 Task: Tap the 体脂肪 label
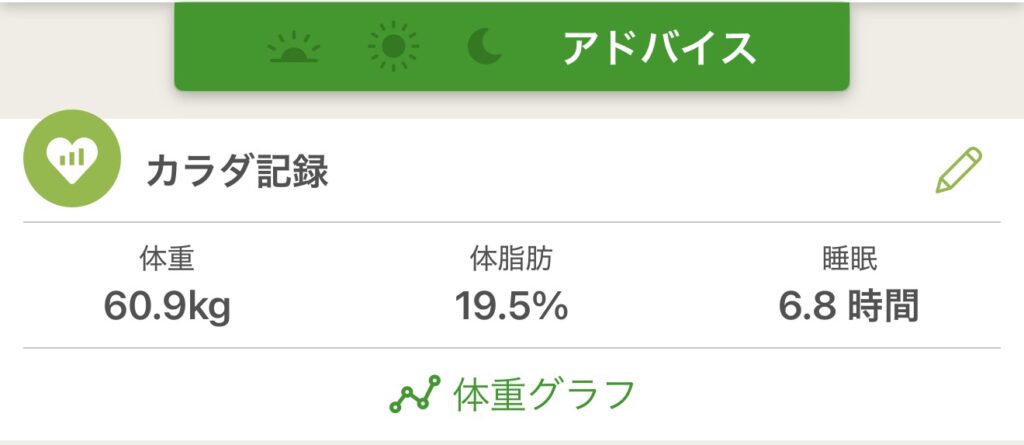tap(511, 260)
